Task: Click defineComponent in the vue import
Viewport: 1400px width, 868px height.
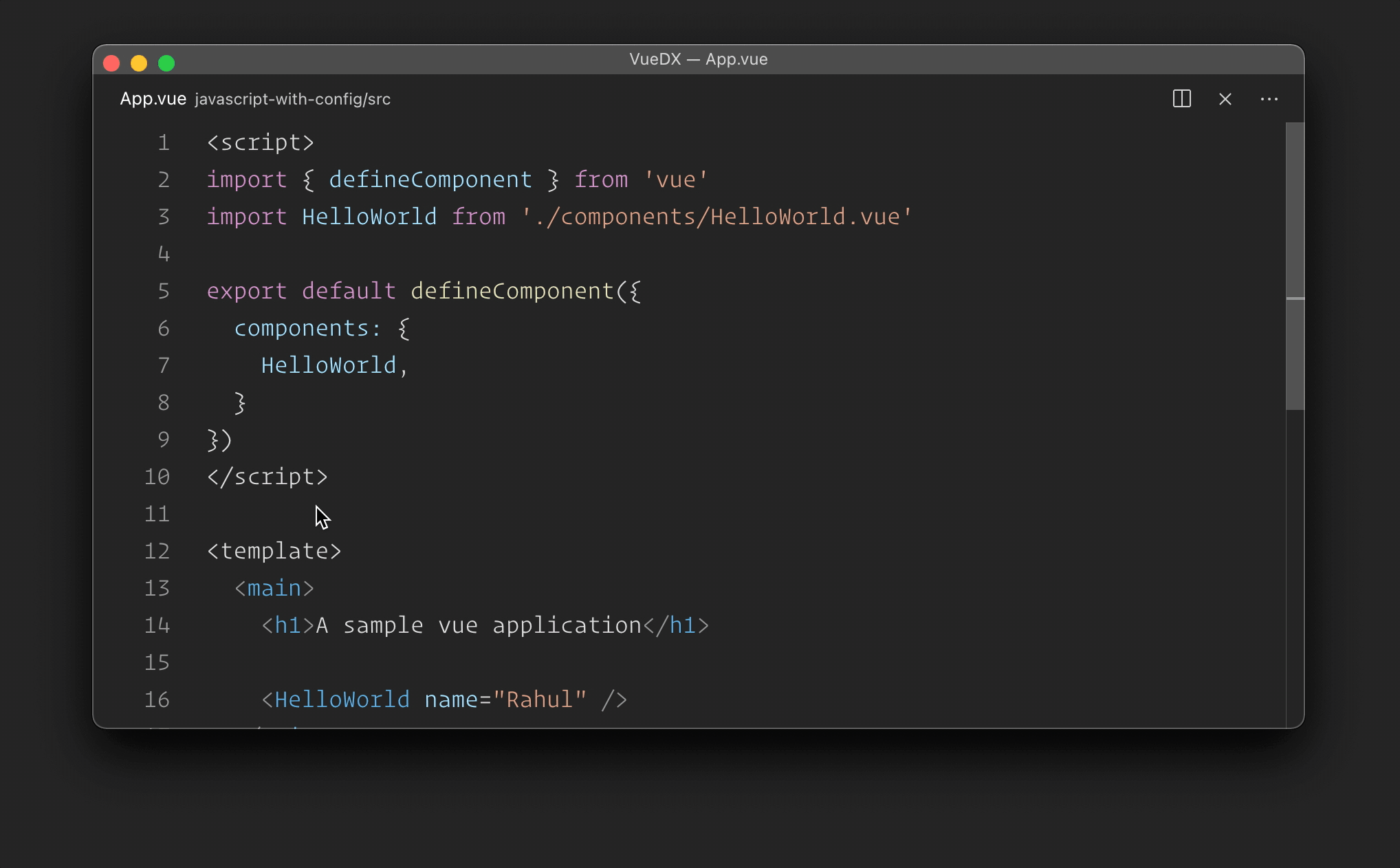Action: coord(430,180)
